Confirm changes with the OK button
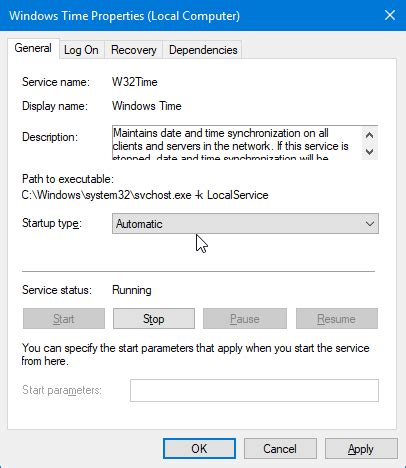This screenshot has width=406, height=468. click(x=199, y=449)
